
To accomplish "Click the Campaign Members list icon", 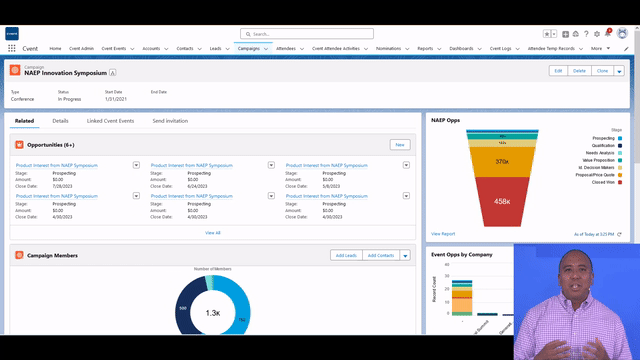I will tap(19, 255).
